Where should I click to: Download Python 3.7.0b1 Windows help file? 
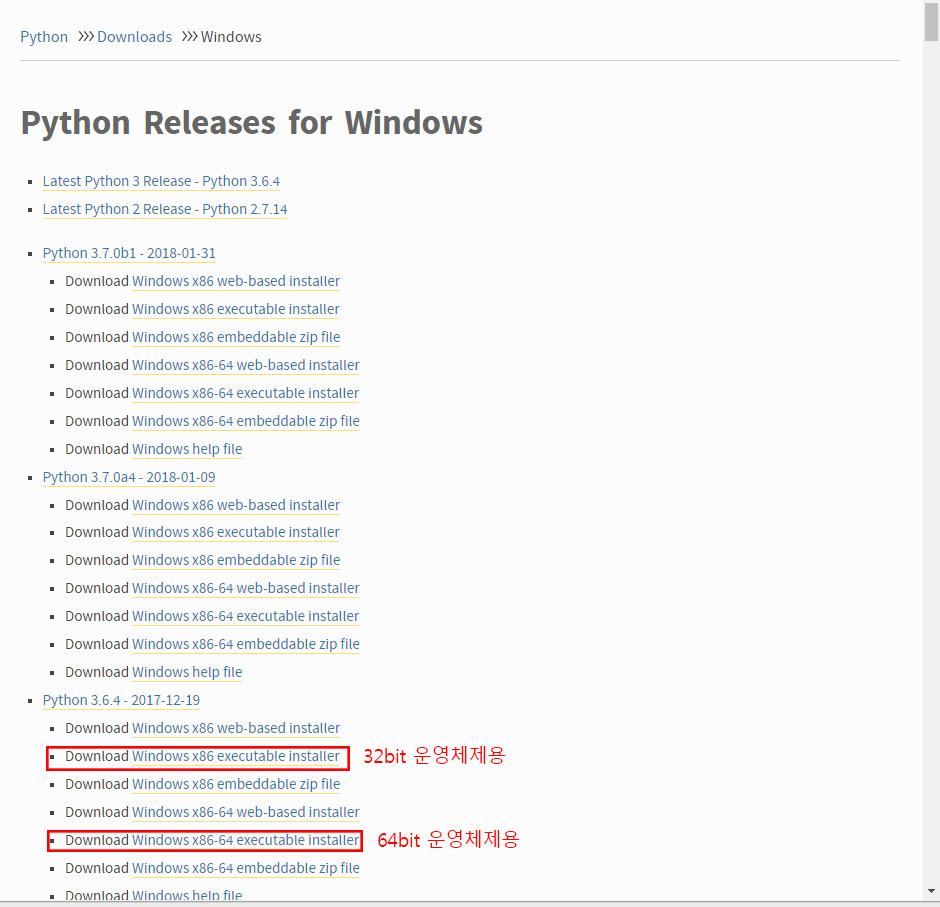coord(187,449)
